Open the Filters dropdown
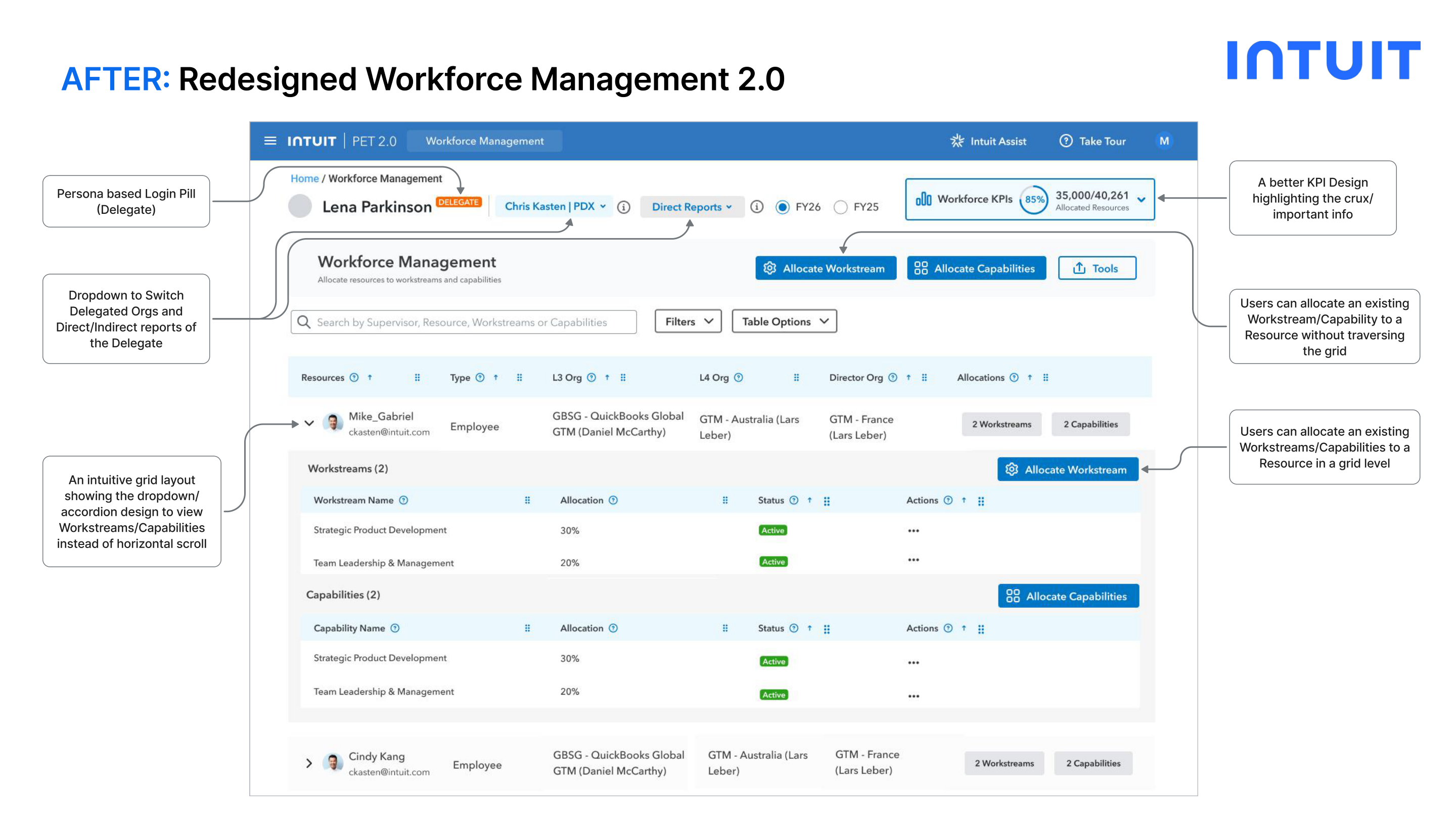This screenshot has width=1456, height=819. pyautogui.click(x=688, y=321)
